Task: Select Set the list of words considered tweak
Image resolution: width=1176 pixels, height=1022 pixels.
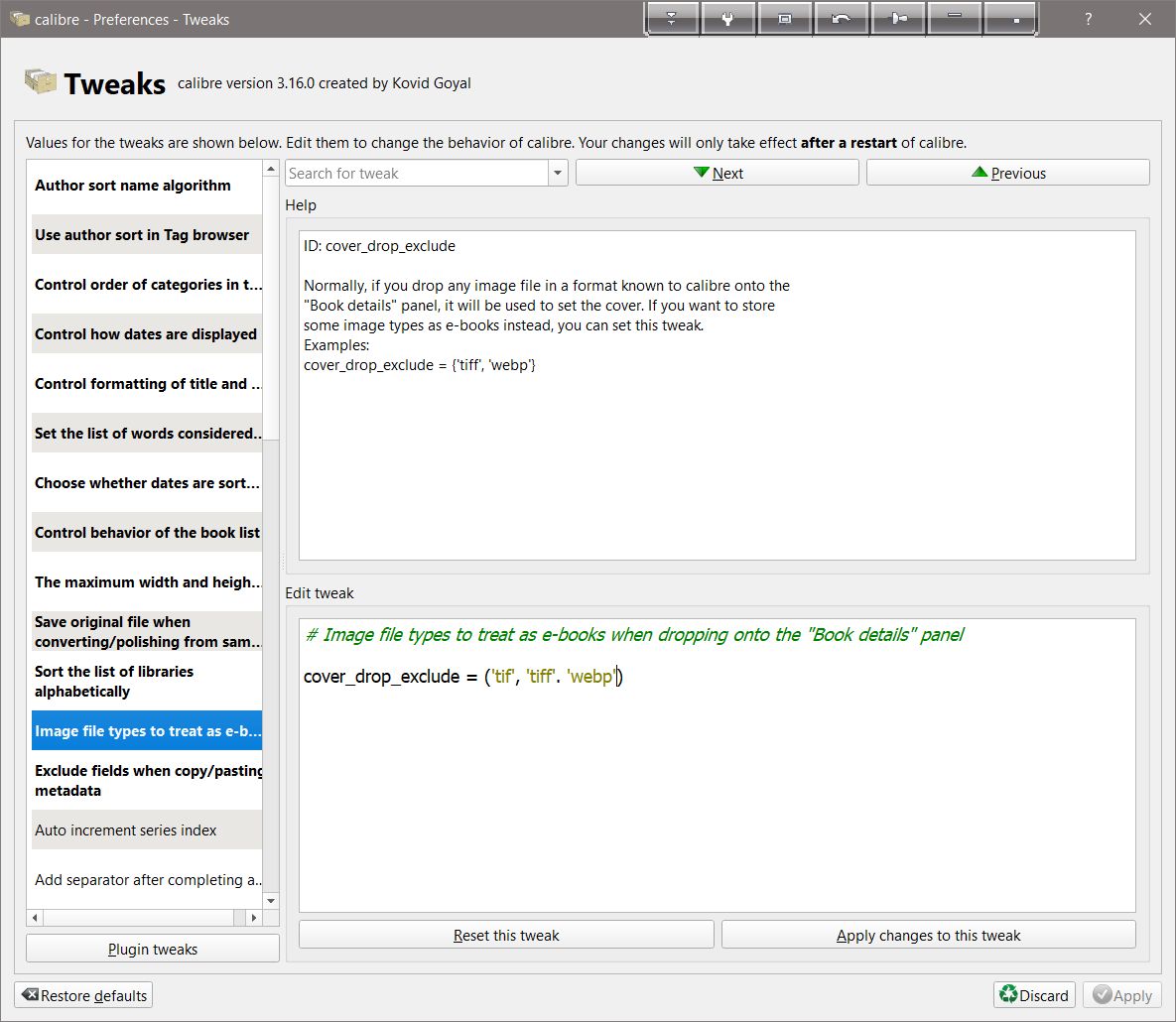Action: [x=147, y=433]
